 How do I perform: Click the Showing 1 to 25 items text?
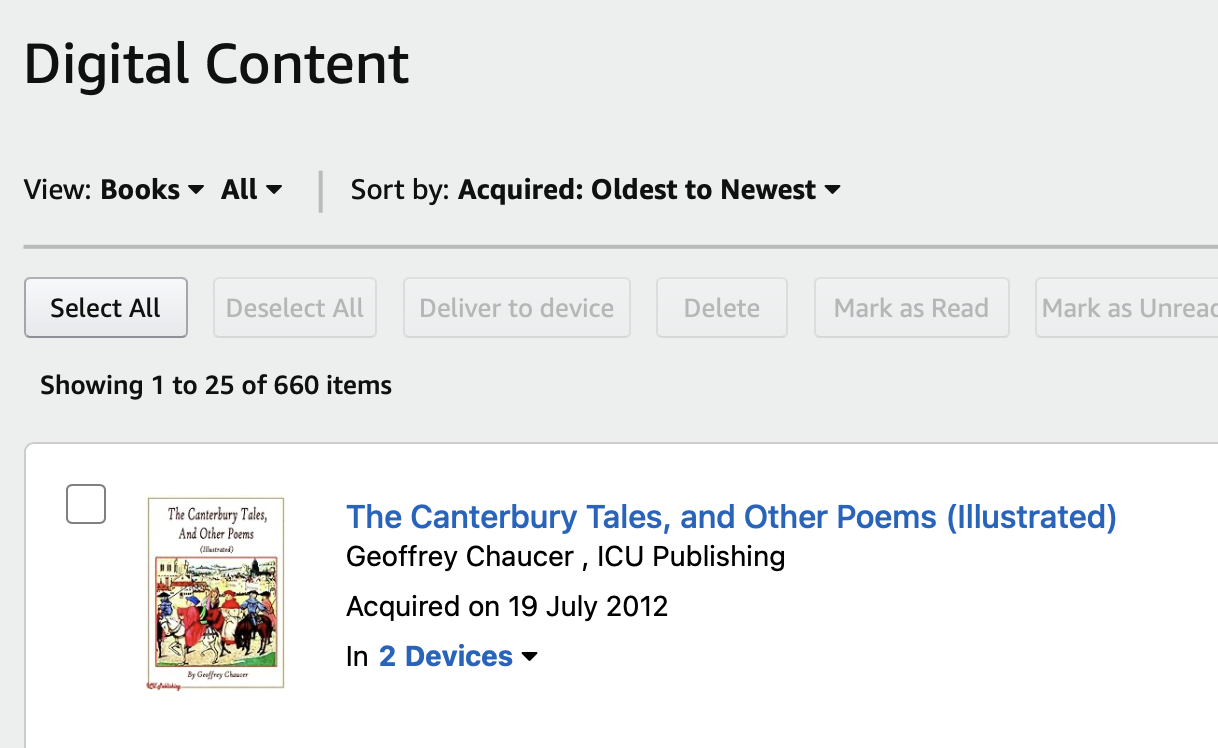[x=215, y=384]
